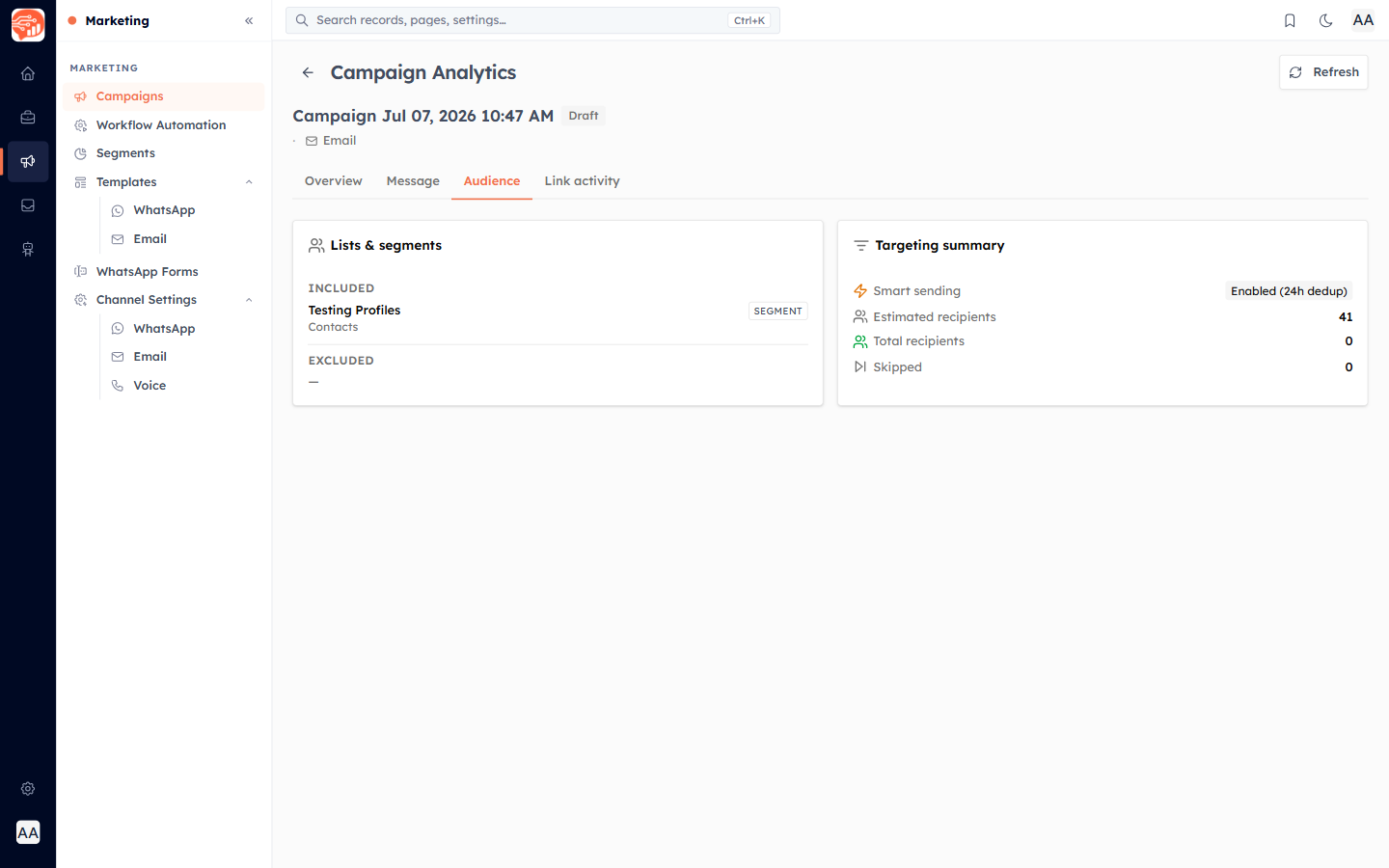Toggle dark mode with the moon icon
The image size is (1389, 868).
(x=1326, y=20)
